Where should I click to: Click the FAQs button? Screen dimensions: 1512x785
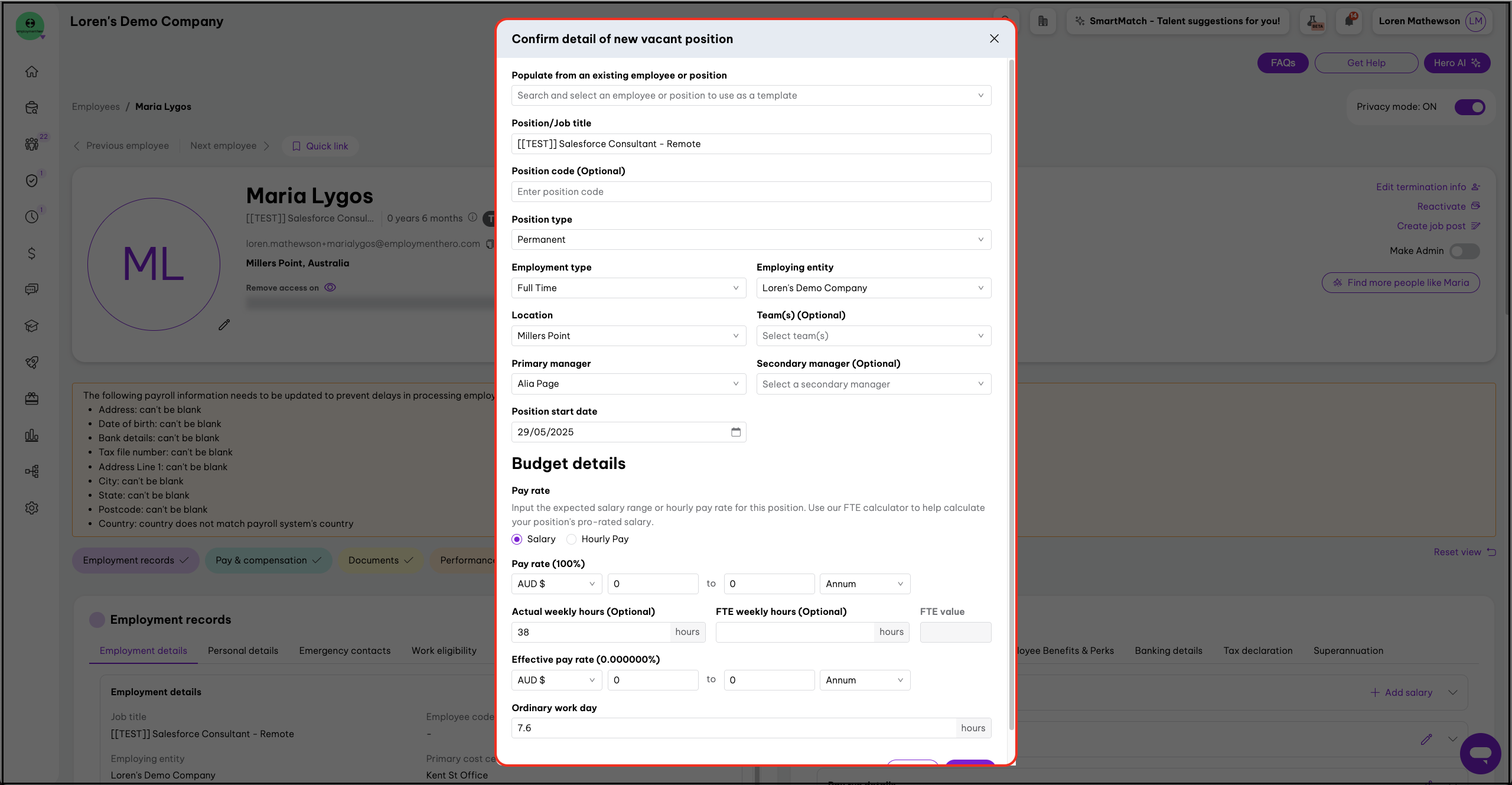pos(1282,63)
